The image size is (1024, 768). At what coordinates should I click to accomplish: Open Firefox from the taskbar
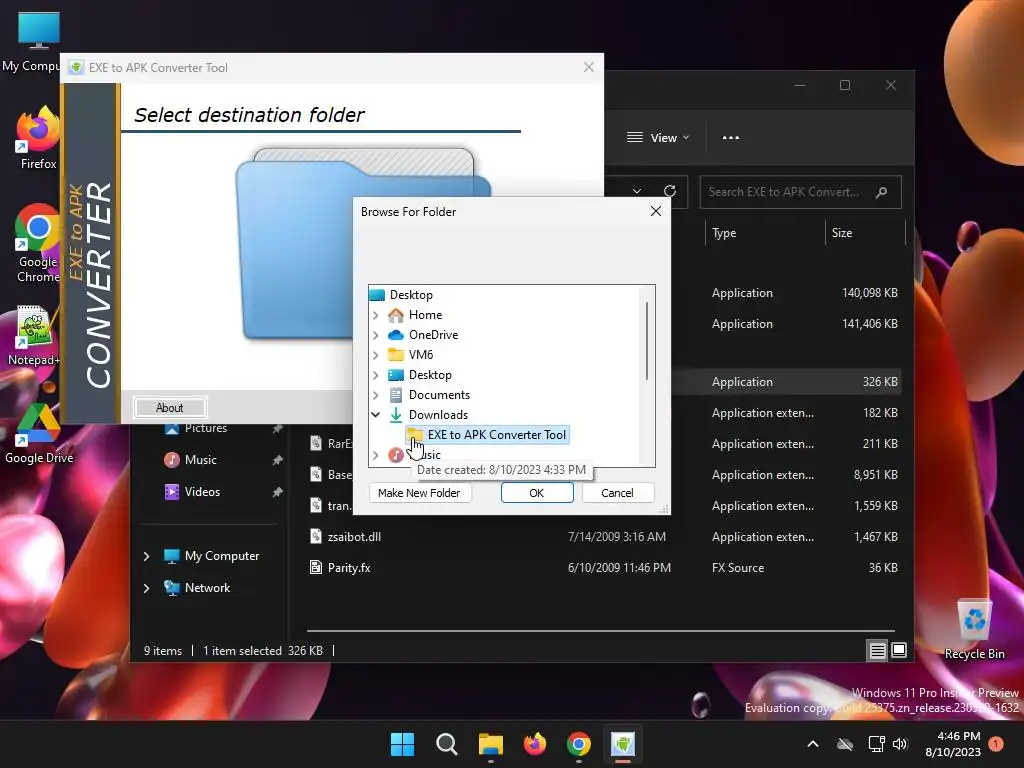coord(535,744)
